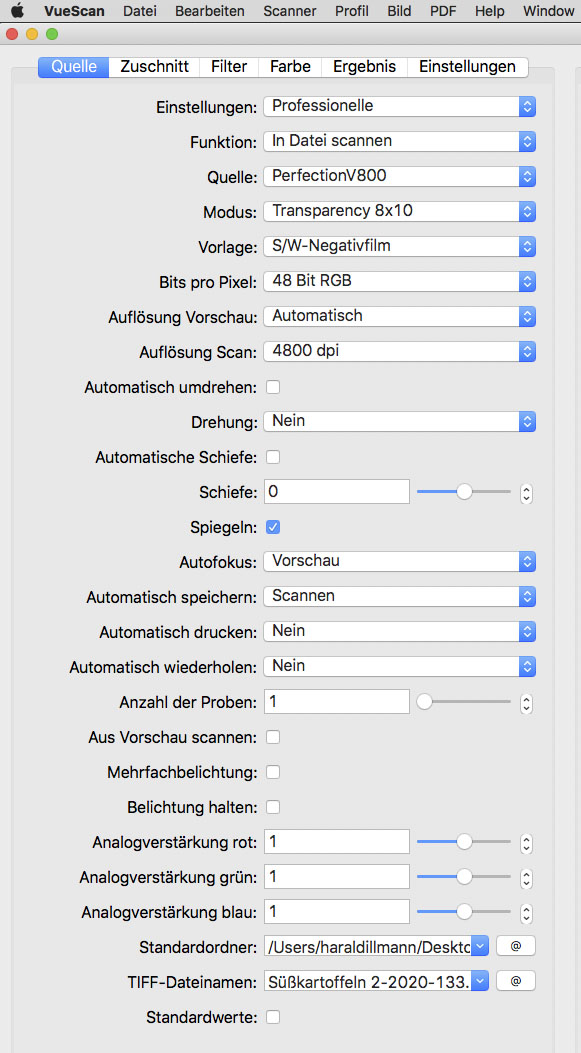Open the Apple menu
The width and height of the screenshot is (581, 1053).
click(x=17, y=11)
